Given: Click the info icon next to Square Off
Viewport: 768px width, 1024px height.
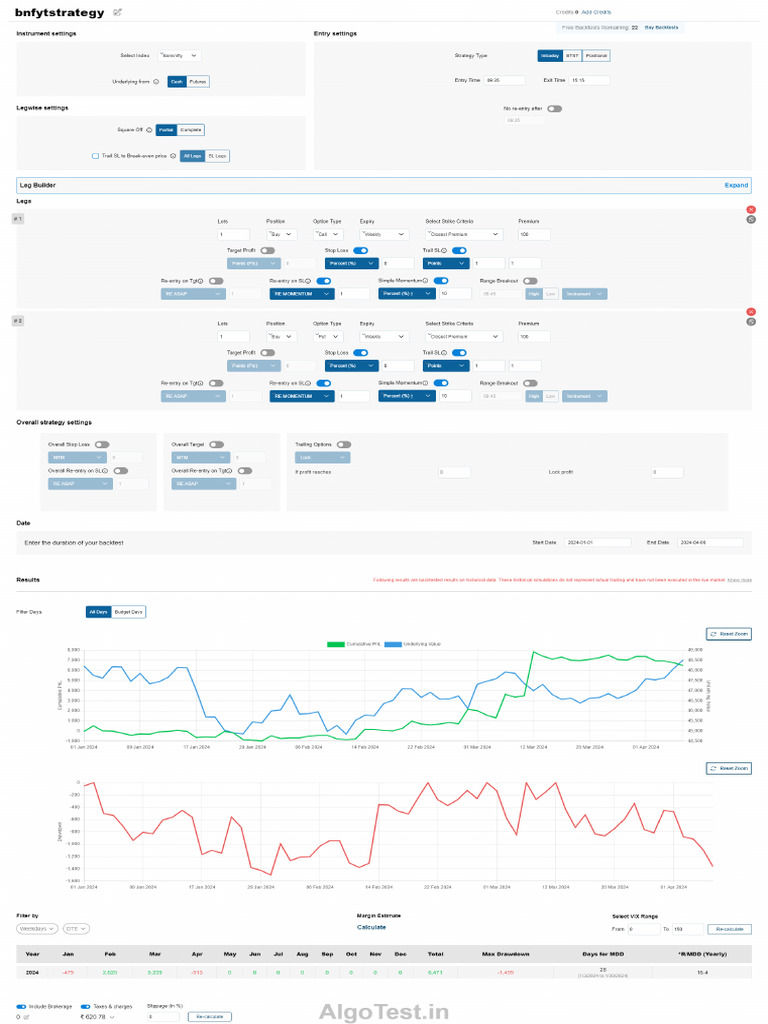Looking at the screenshot, I should pos(149,130).
